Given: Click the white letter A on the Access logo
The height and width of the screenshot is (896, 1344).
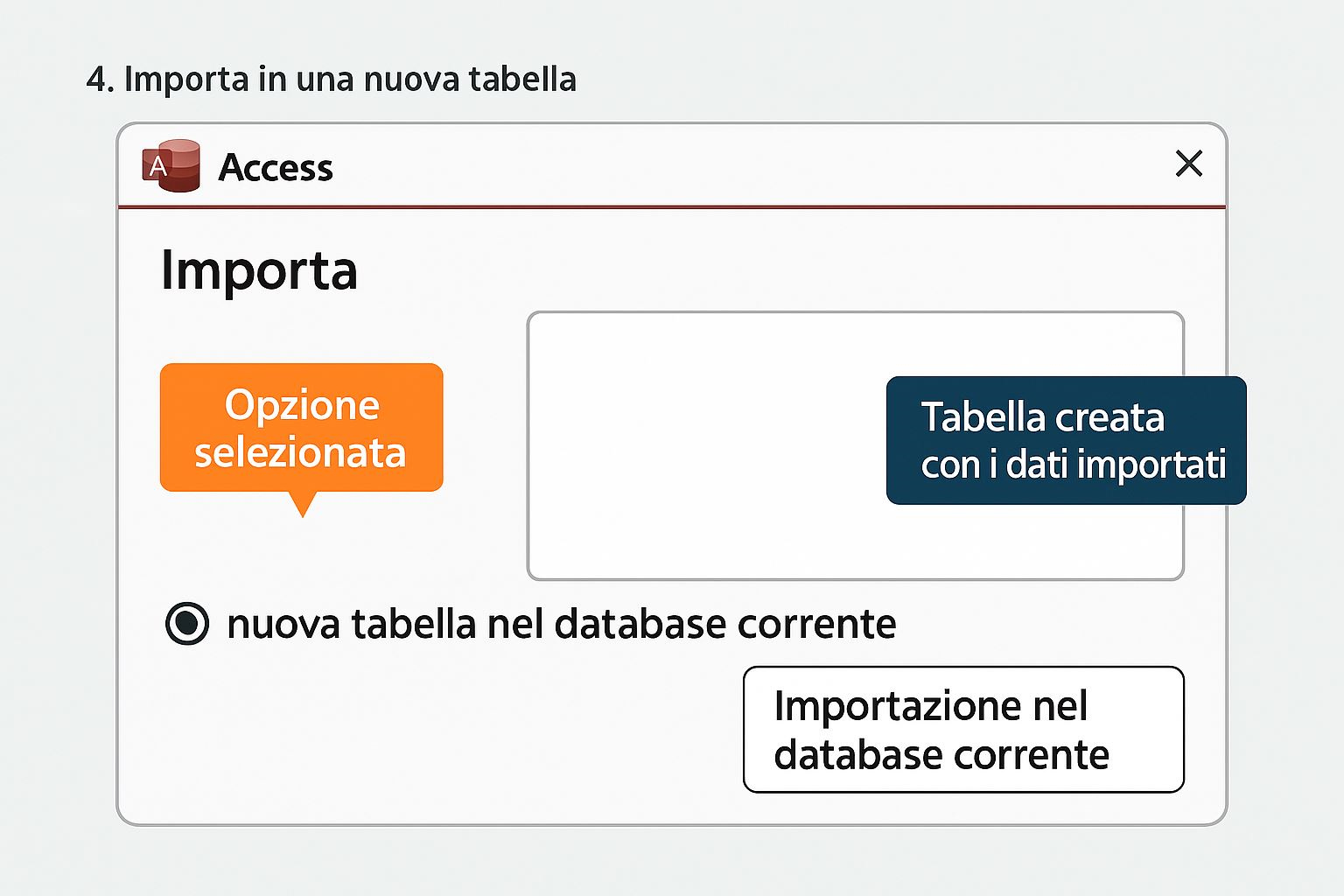Looking at the screenshot, I should (x=157, y=165).
